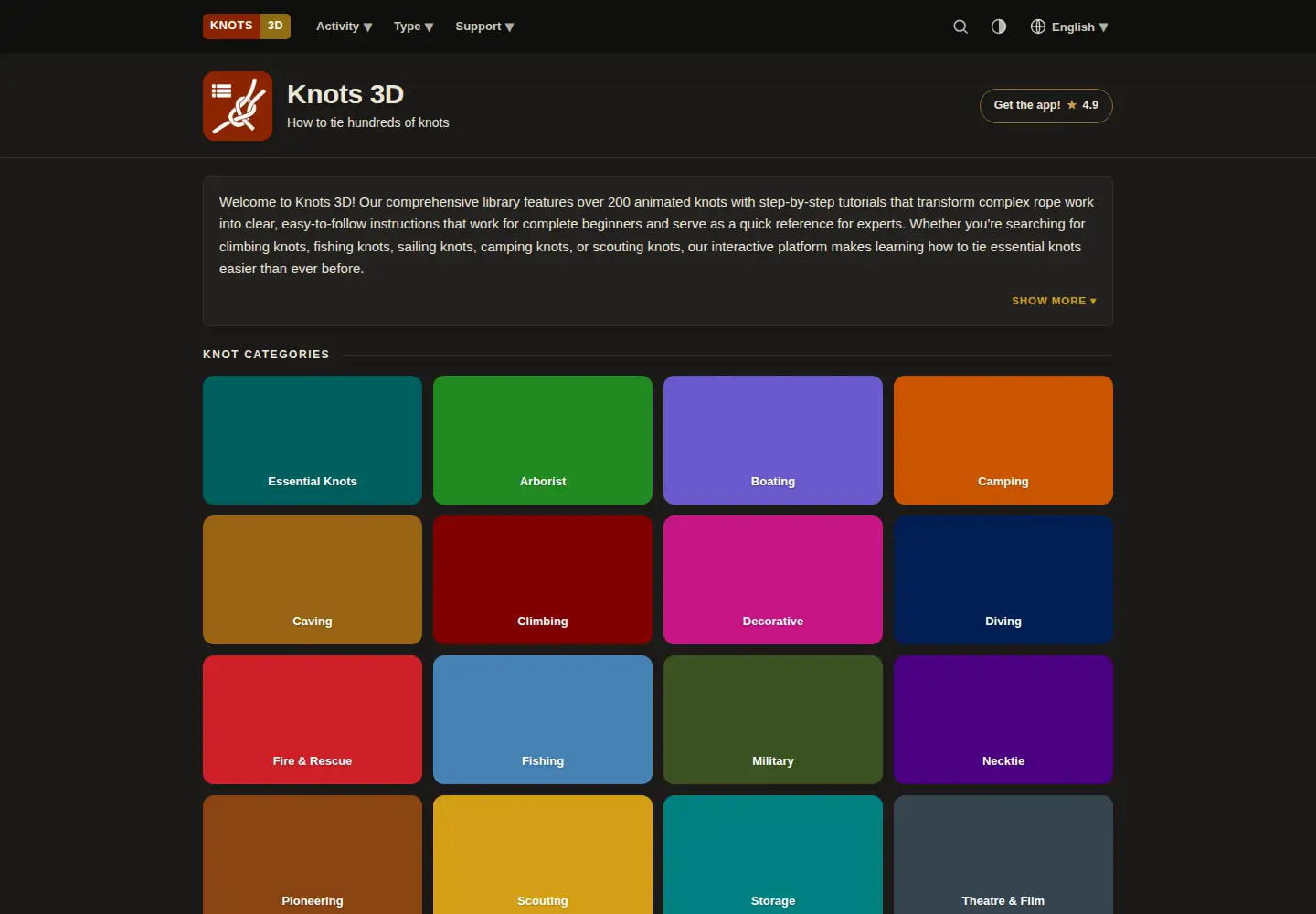Select the Fishing category tile
The width and height of the screenshot is (1316, 914).
tap(543, 719)
